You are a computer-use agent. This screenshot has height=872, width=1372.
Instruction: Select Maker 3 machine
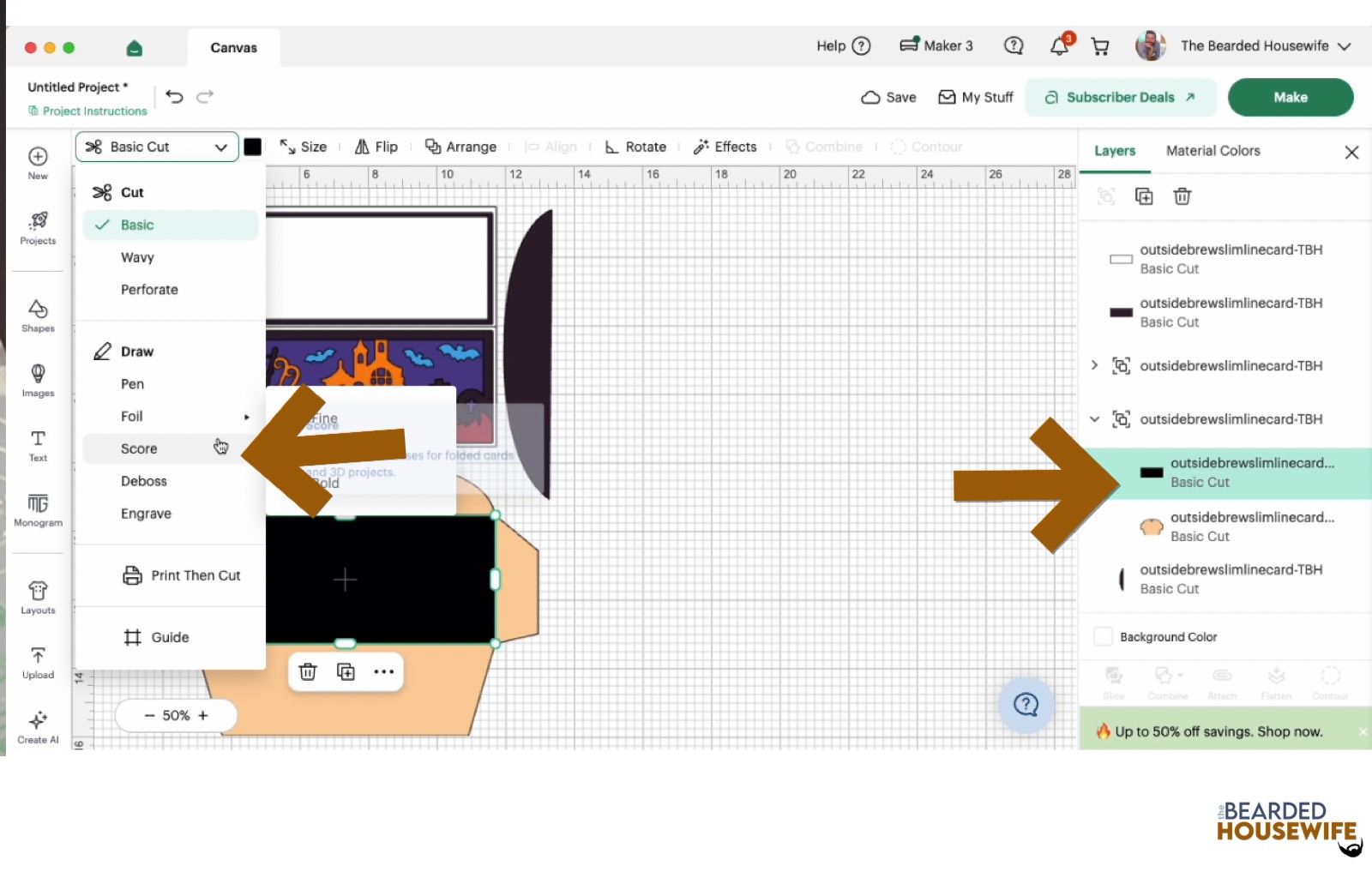(x=936, y=45)
